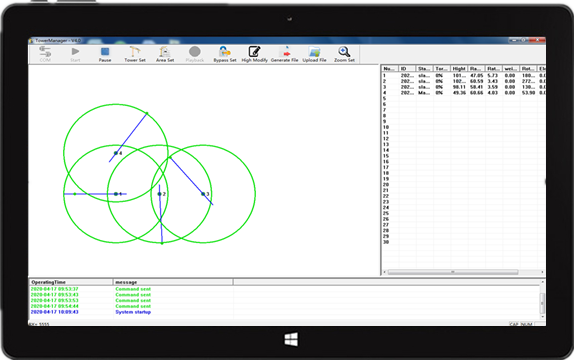Click the Hight column header
The height and width of the screenshot is (360, 574).
coord(459,68)
